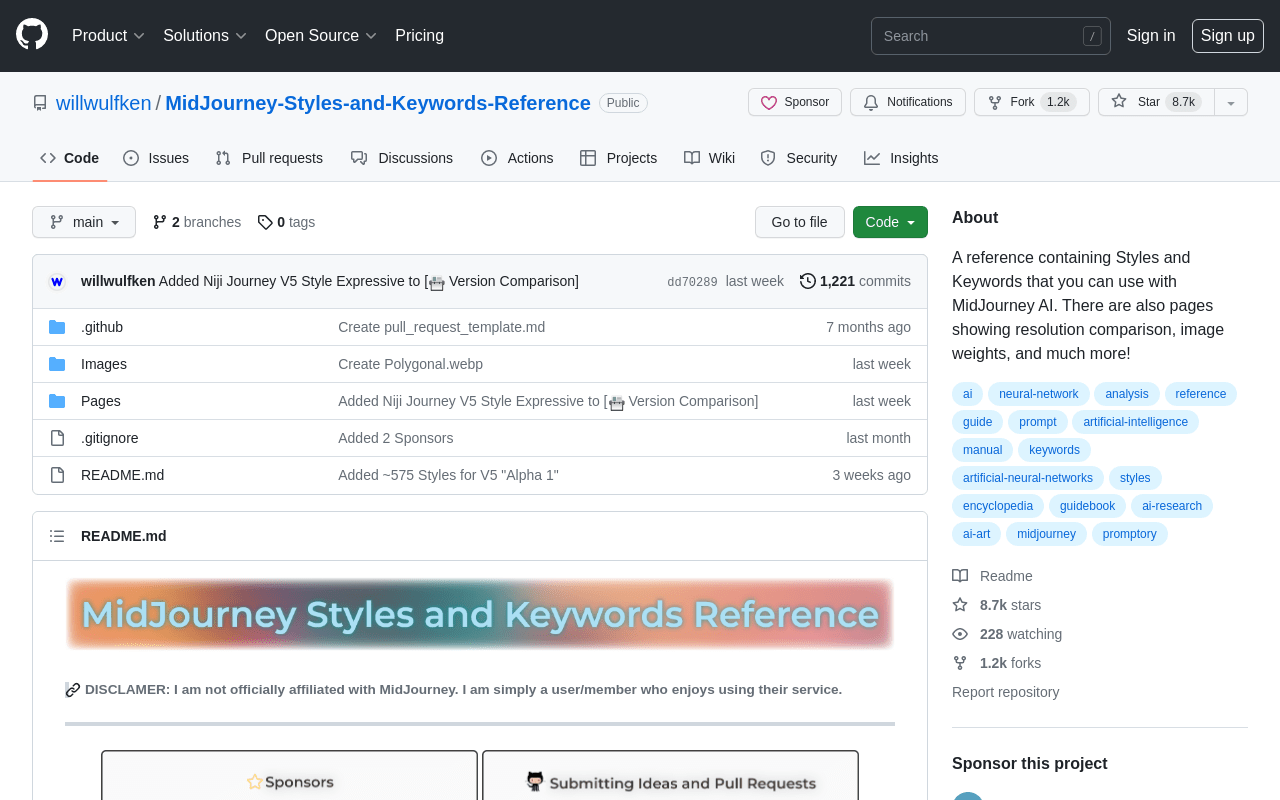Expand the Open Source menu
1280x800 pixels.
[x=321, y=36]
